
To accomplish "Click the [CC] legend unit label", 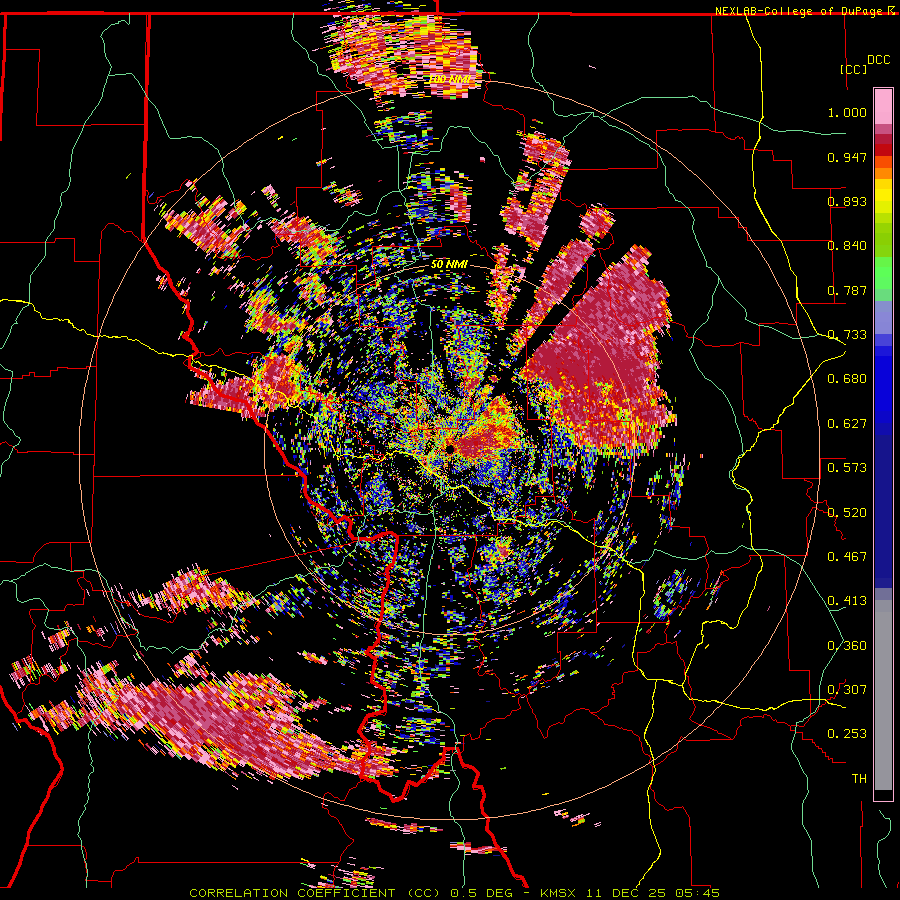I will tap(854, 69).
